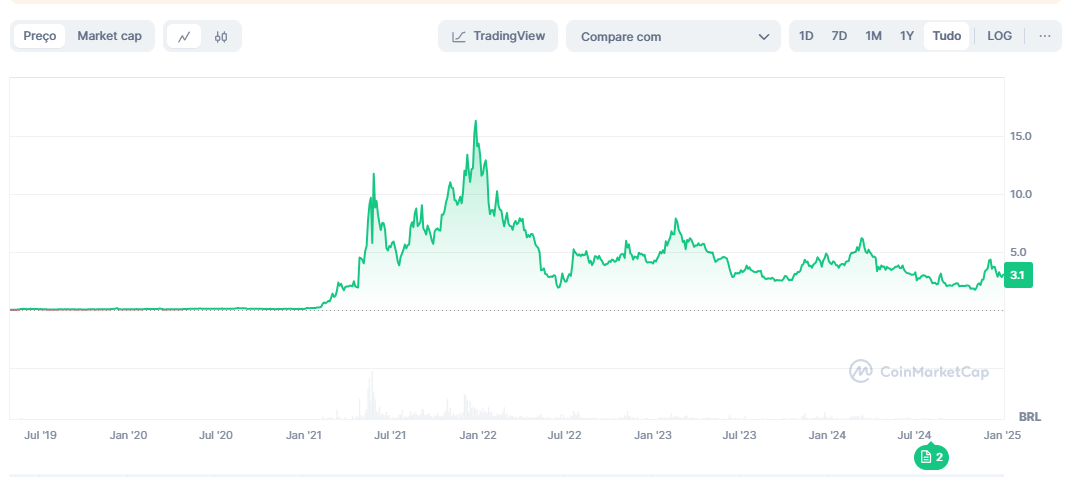Click the green news events marker
This screenshot has width=1075, height=477.
tap(931, 457)
